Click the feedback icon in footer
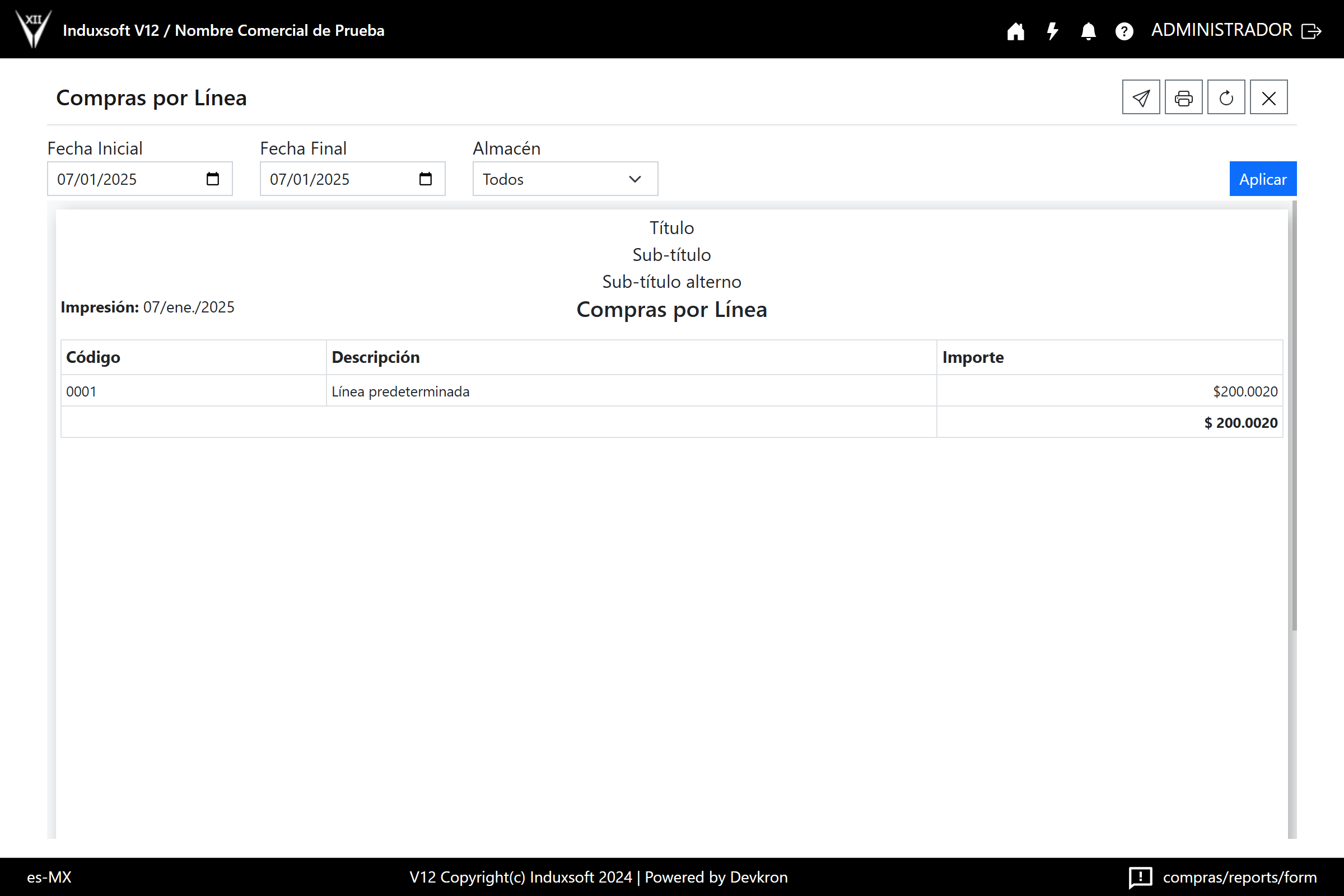This screenshot has width=1344, height=896. (x=1140, y=877)
